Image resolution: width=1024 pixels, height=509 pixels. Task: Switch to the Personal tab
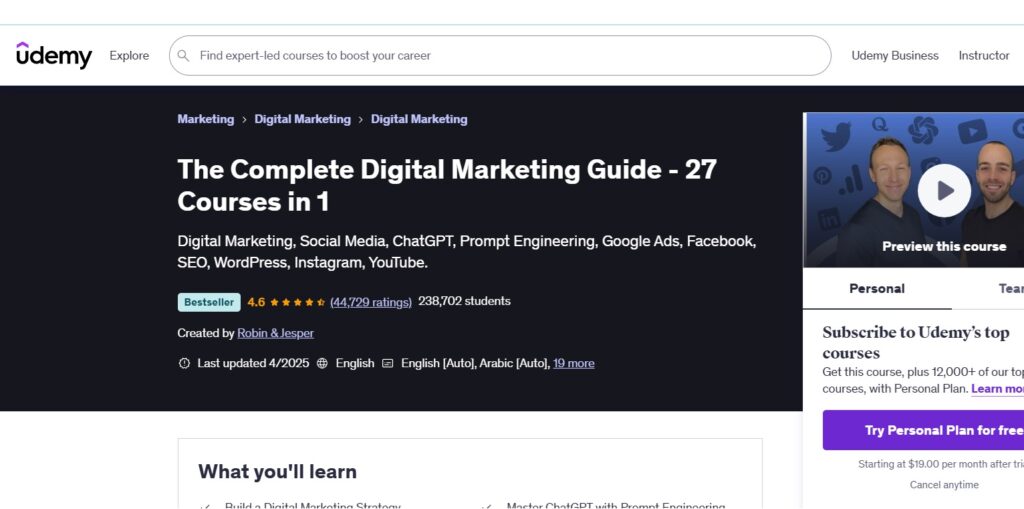tap(876, 288)
